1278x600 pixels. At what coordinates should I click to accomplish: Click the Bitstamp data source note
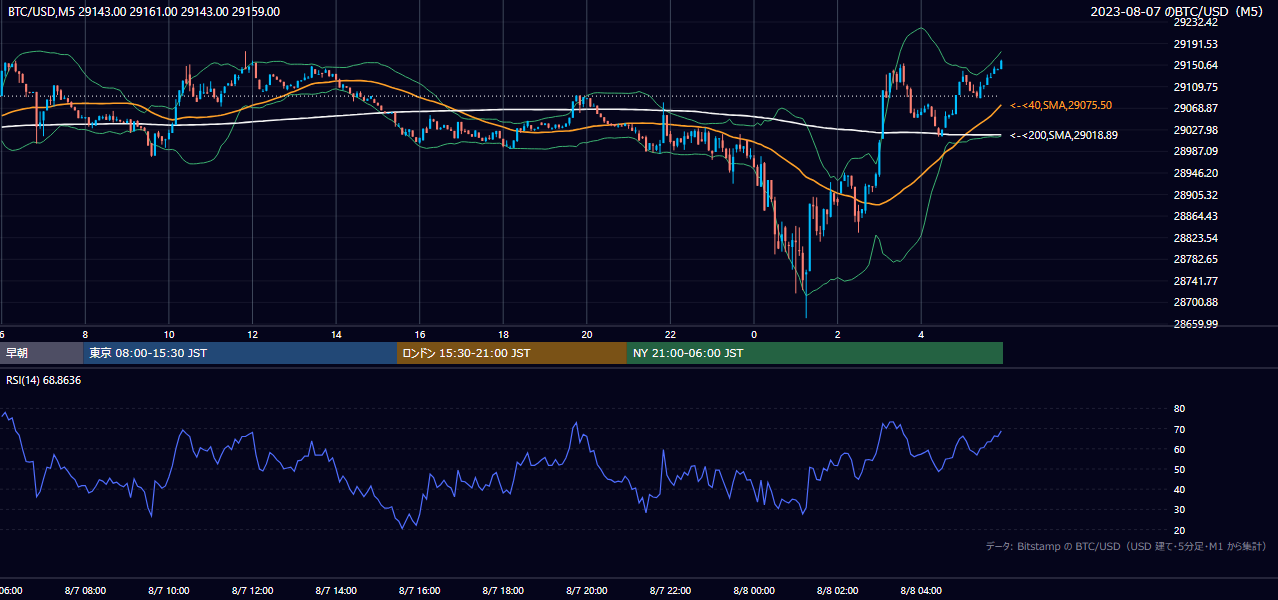[x=1126, y=546]
